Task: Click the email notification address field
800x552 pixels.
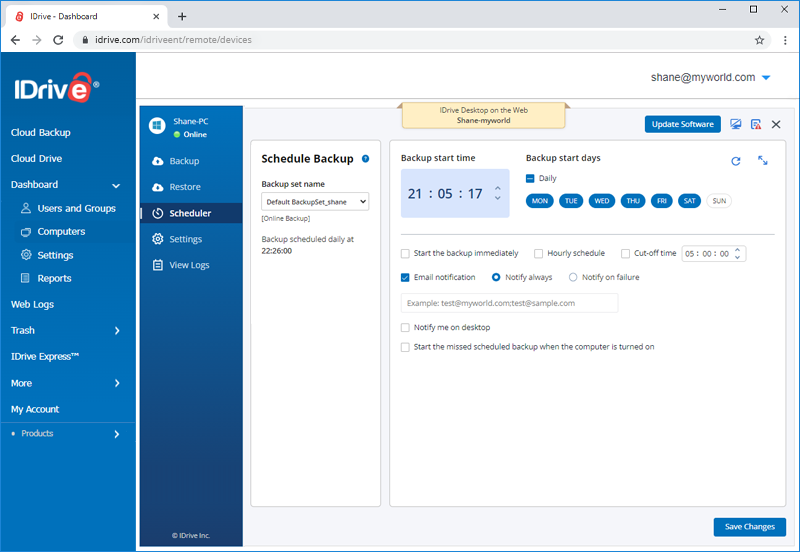Action: pos(509,303)
